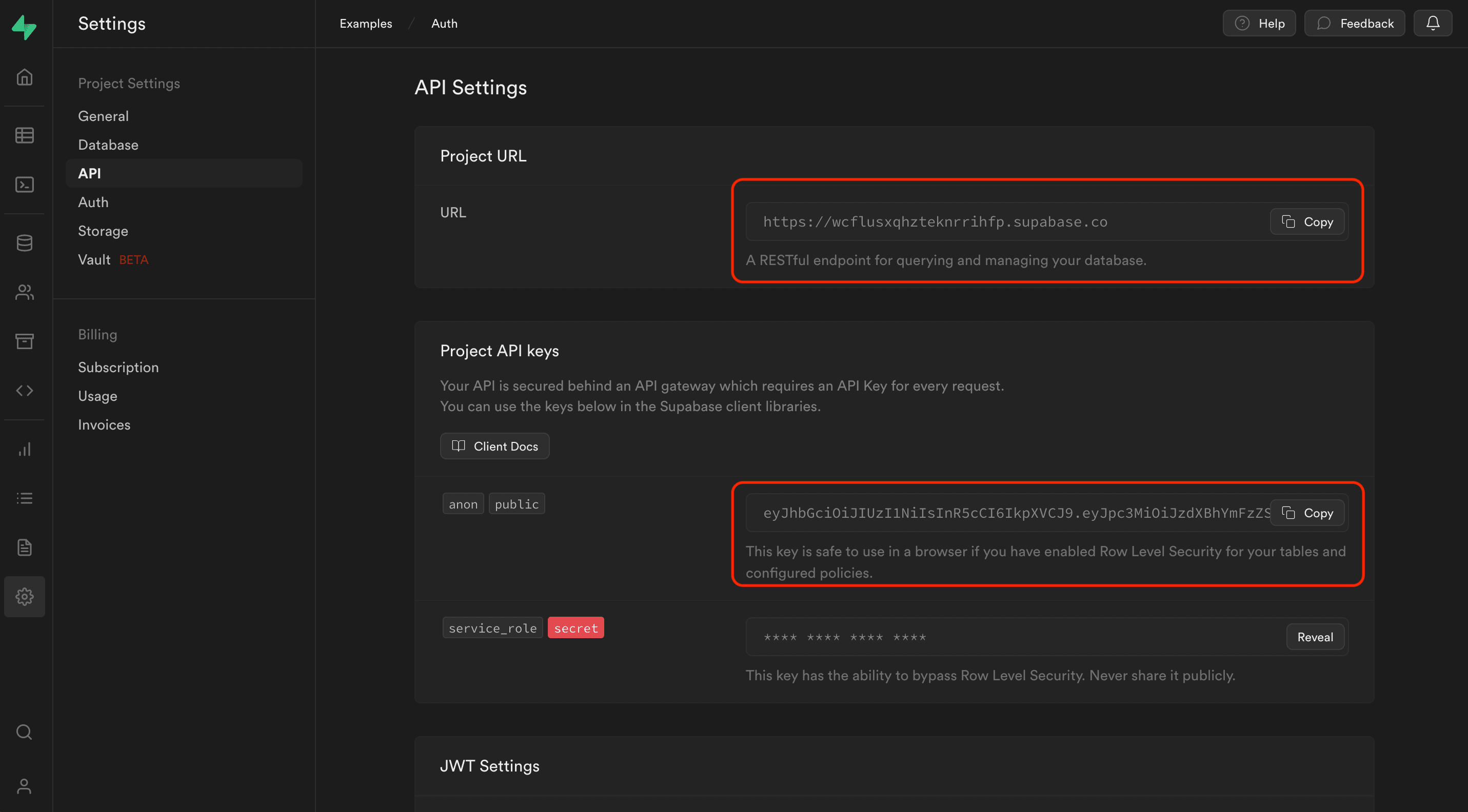Open the Database icon in sidebar
The image size is (1468, 812).
tap(24, 242)
